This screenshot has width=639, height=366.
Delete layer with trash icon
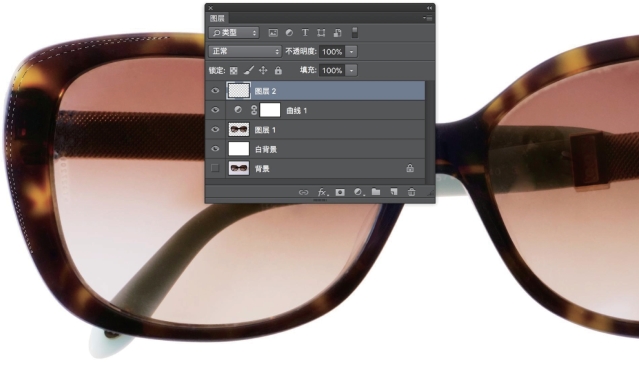(412, 192)
